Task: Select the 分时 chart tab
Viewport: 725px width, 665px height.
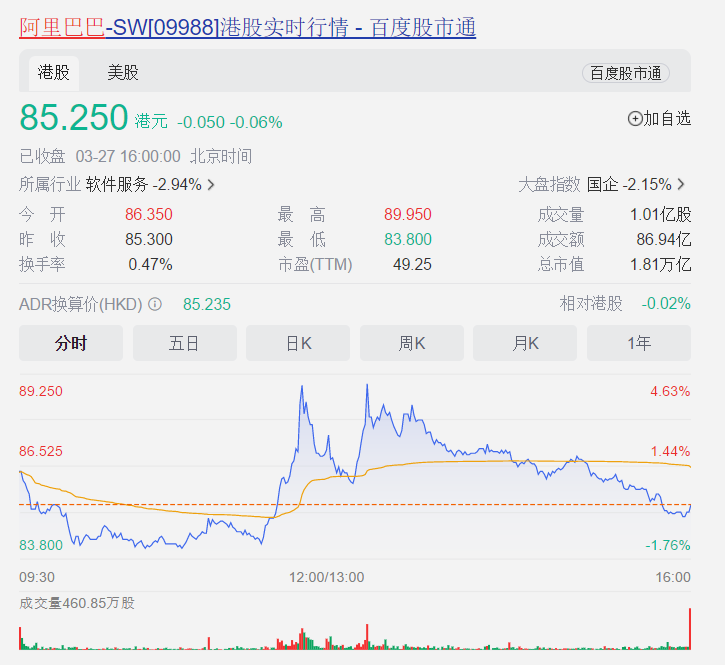Action: [x=71, y=343]
